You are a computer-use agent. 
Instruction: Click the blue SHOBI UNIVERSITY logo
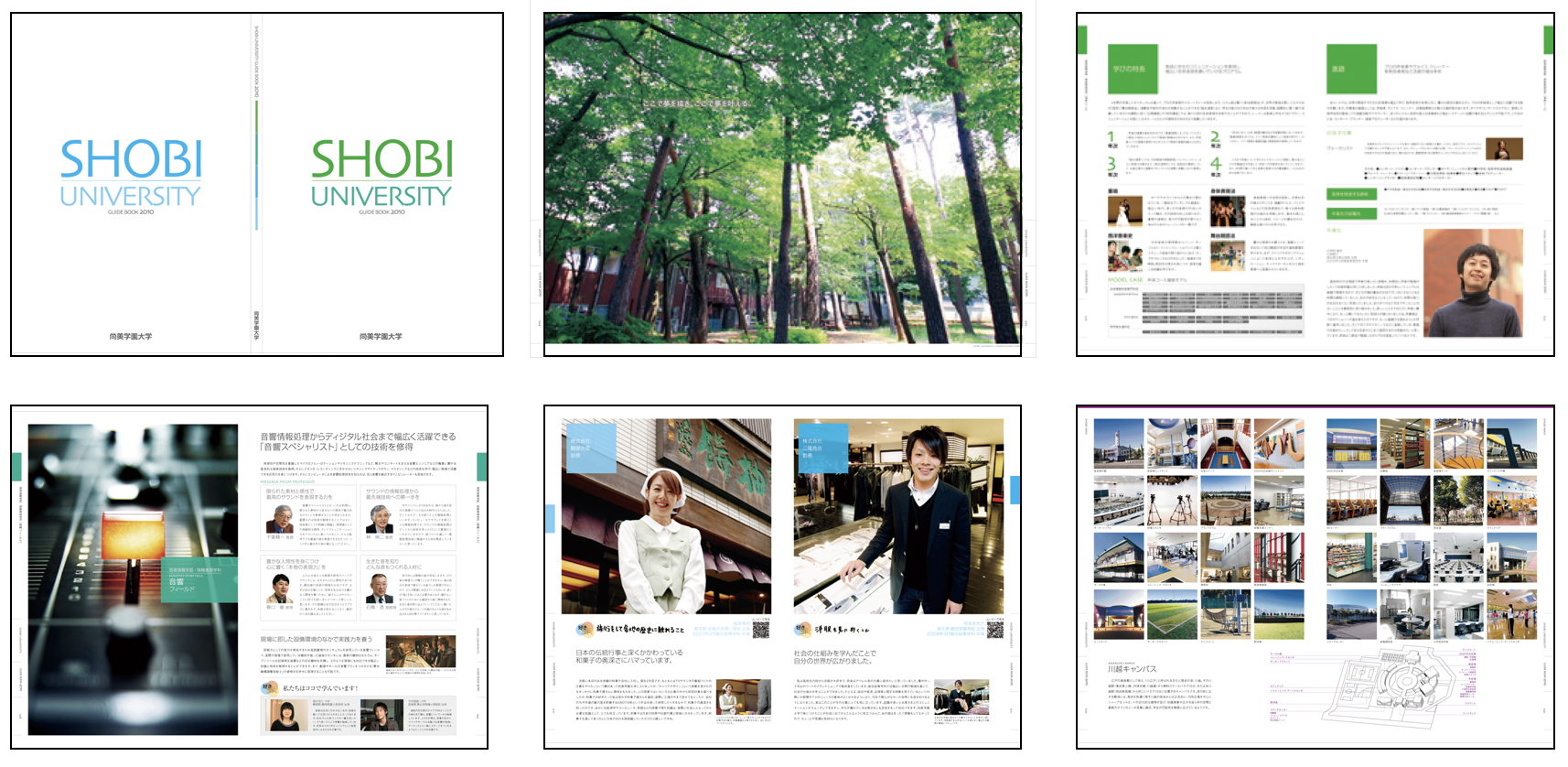coord(131,172)
